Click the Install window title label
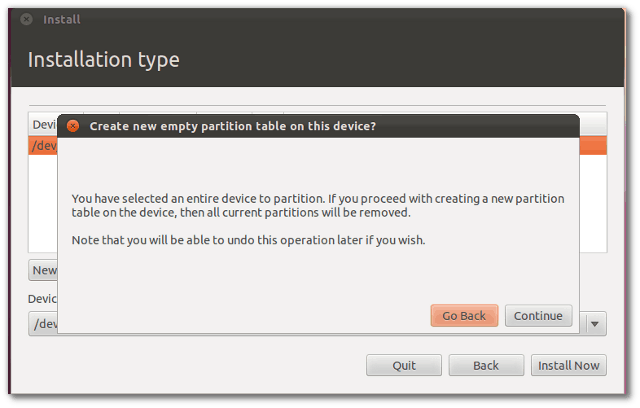The width and height of the screenshot is (640, 408). pos(62,19)
